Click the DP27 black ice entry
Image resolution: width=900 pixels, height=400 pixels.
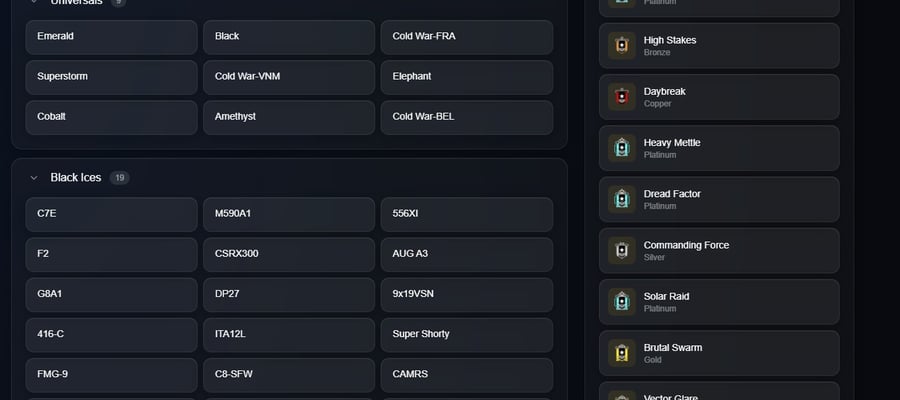[x=289, y=295]
